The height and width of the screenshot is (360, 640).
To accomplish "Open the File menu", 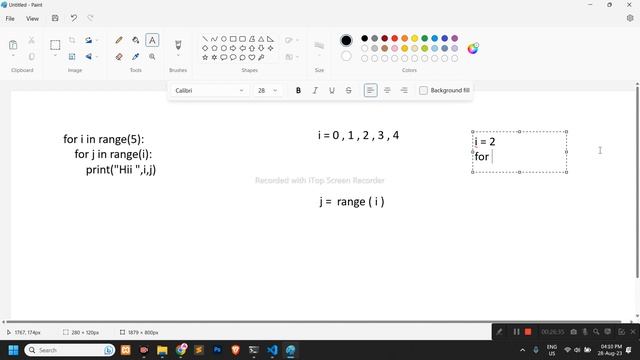I will point(10,18).
